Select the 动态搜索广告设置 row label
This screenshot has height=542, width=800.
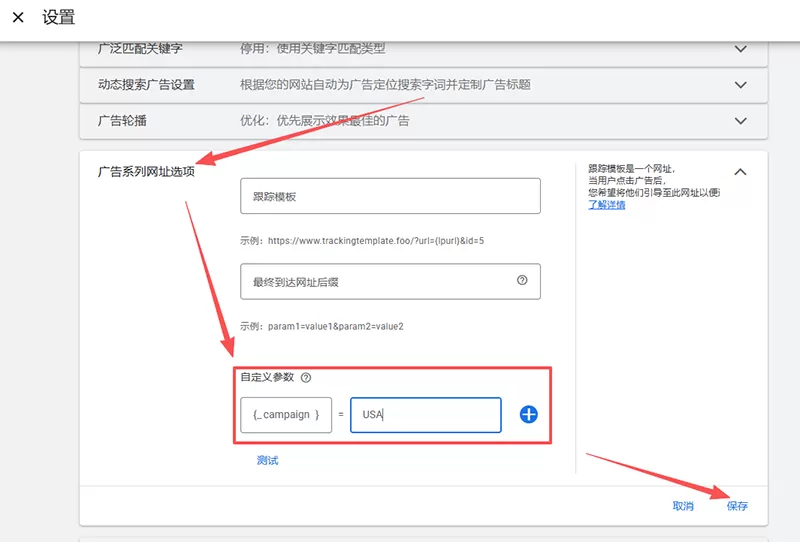146,85
